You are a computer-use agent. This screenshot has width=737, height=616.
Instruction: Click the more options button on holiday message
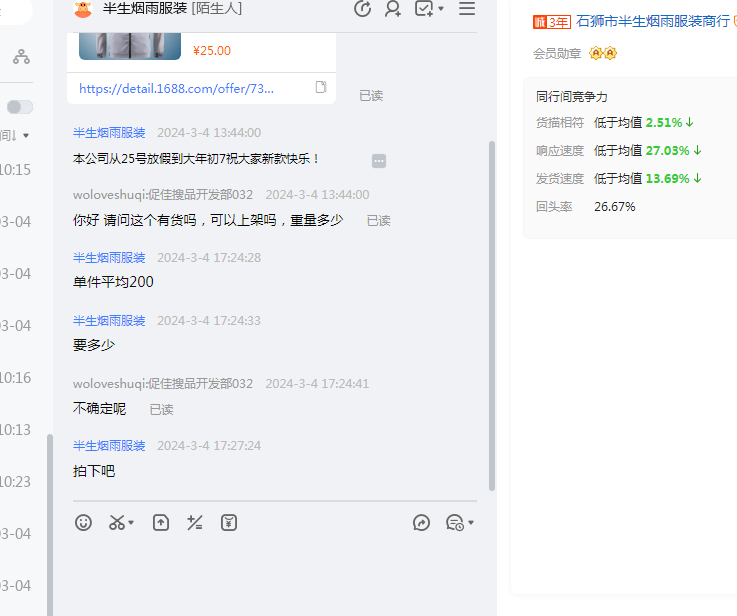click(x=379, y=160)
